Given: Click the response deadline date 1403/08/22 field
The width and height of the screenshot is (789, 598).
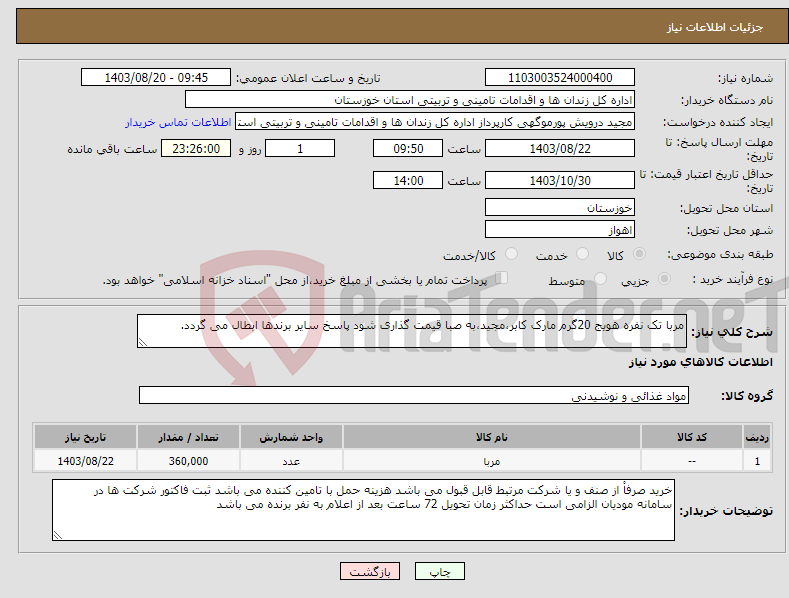Looking at the screenshot, I should 560,148.
